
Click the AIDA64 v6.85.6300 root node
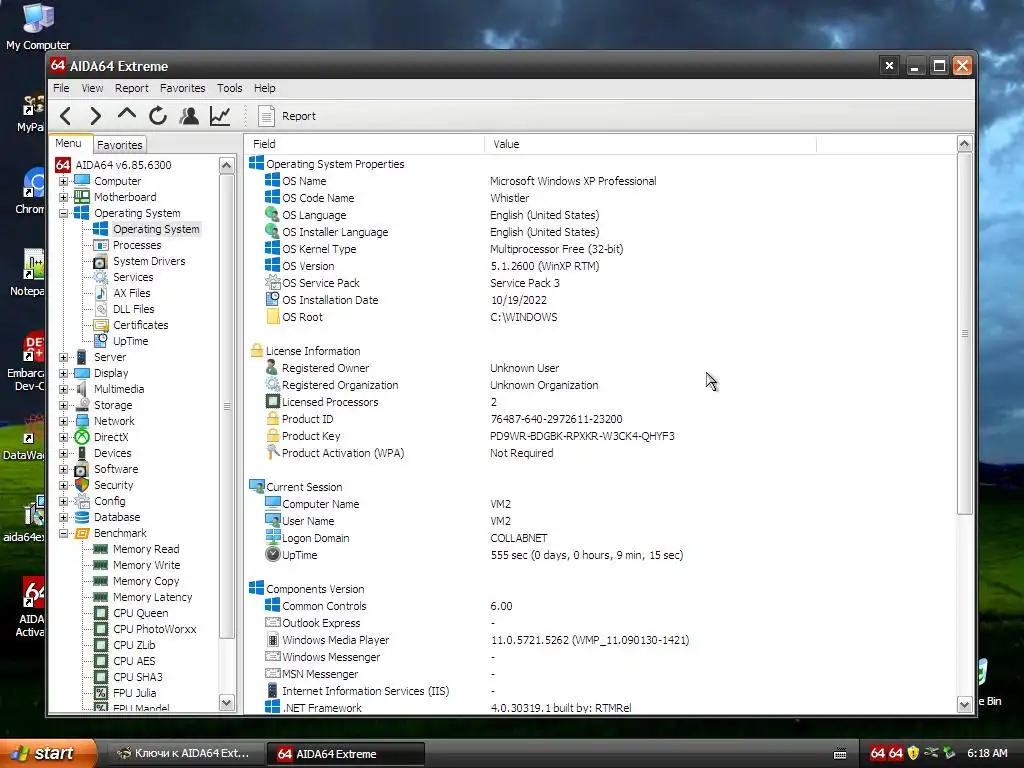pyautogui.click(x=123, y=165)
